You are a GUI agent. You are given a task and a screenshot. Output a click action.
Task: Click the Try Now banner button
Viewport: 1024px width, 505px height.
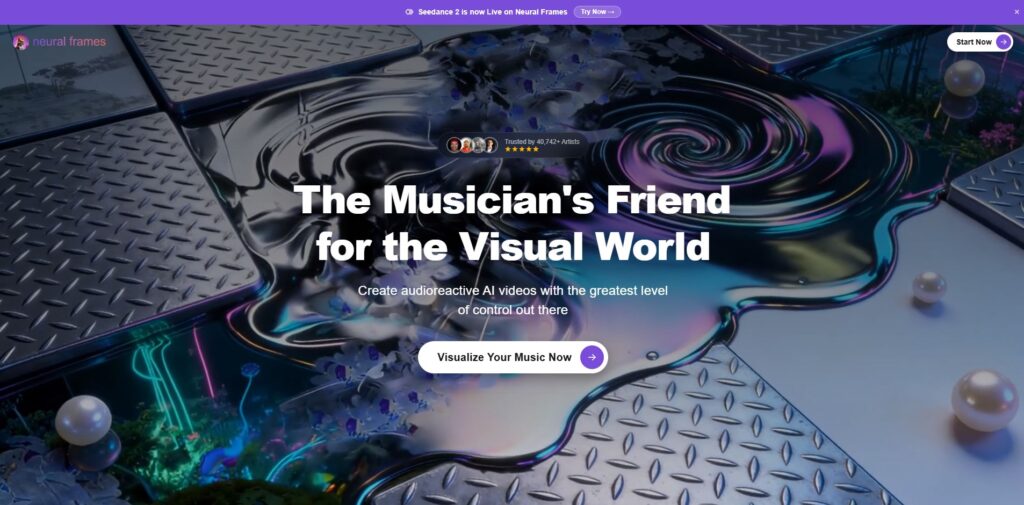tap(597, 12)
